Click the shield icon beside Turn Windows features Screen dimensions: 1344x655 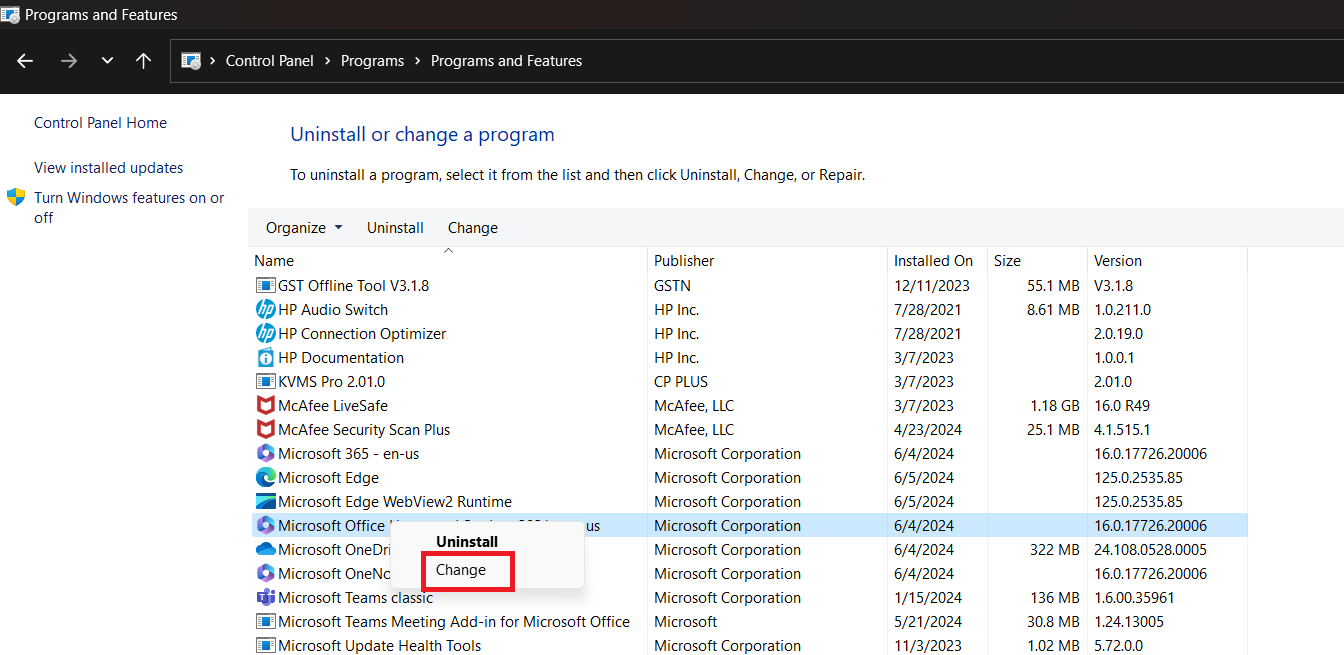(x=16, y=197)
